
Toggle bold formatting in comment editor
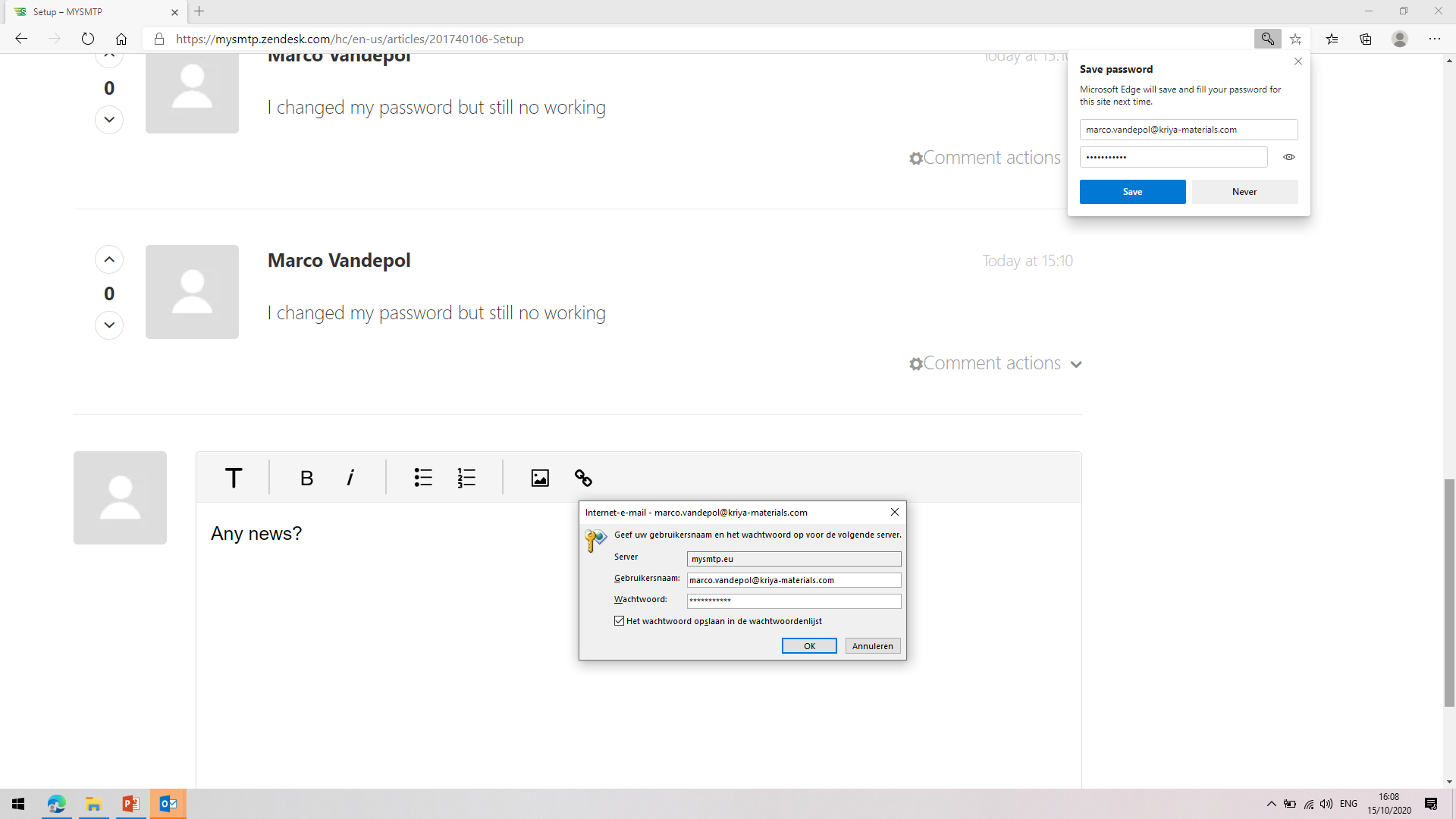(x=306, y=478)
